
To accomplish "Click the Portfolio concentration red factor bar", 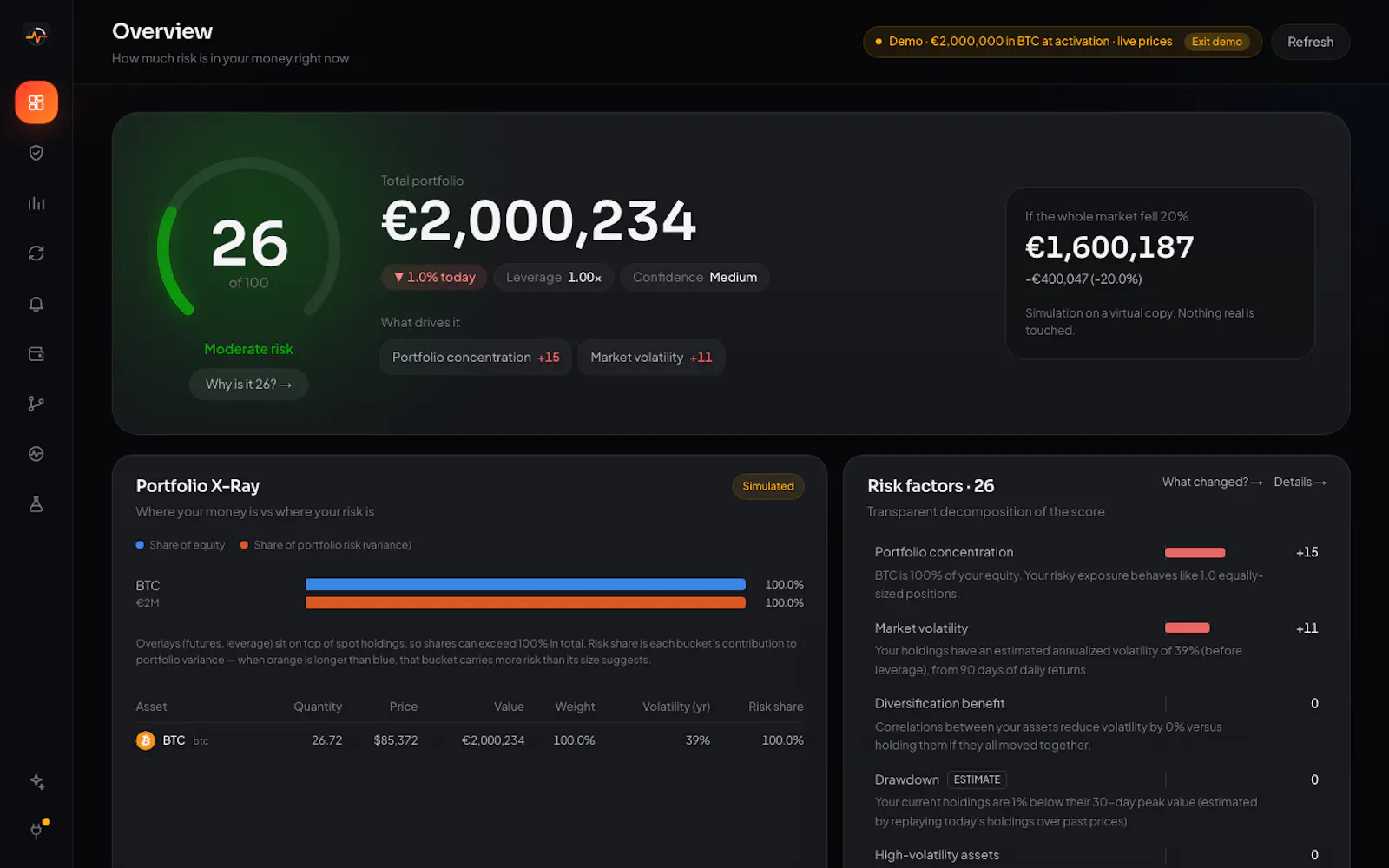I will [1195, 553].
